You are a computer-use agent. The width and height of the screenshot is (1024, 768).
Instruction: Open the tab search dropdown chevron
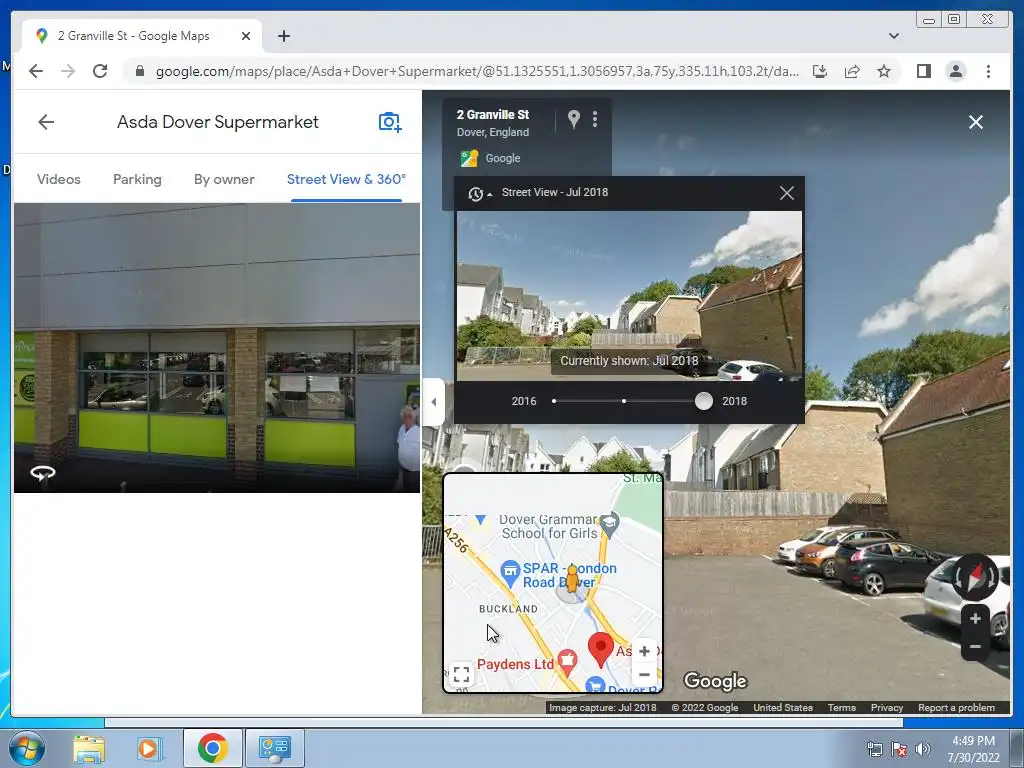pyautogui.click(x=893, y=36)
